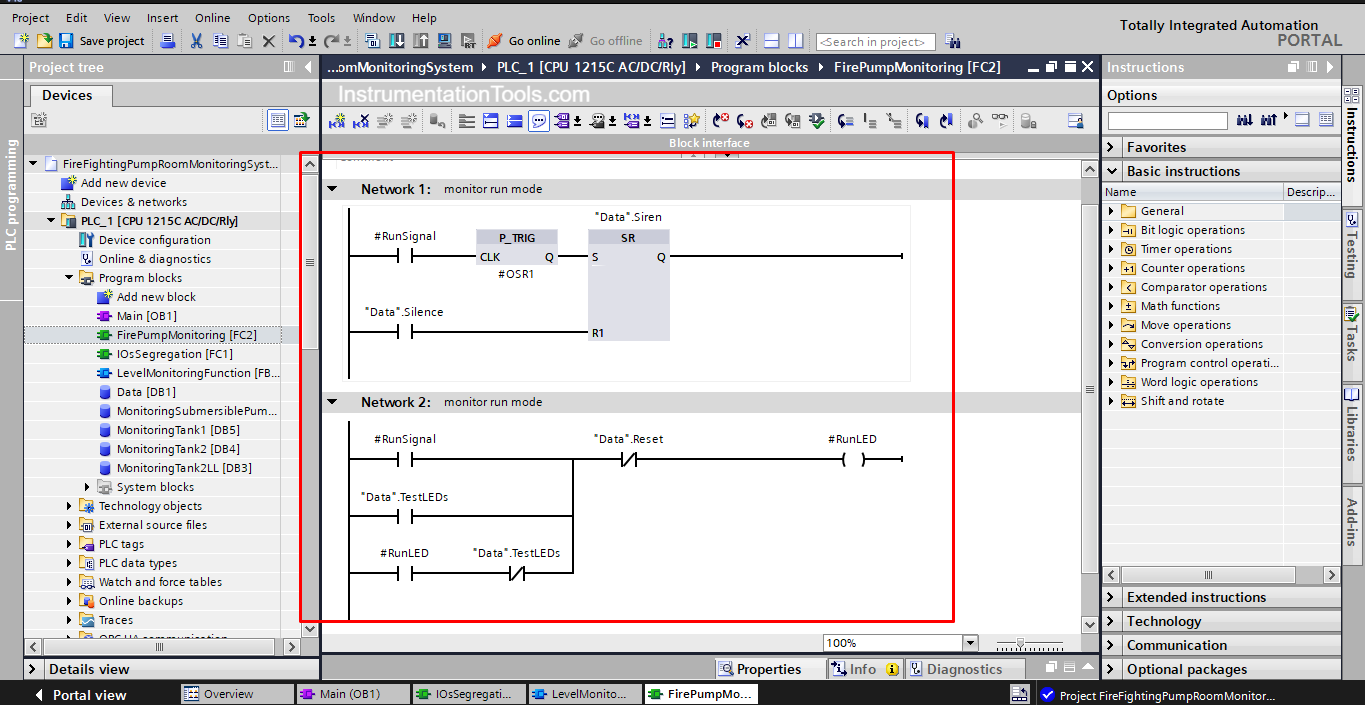Open the Online menu

point(212,18)
